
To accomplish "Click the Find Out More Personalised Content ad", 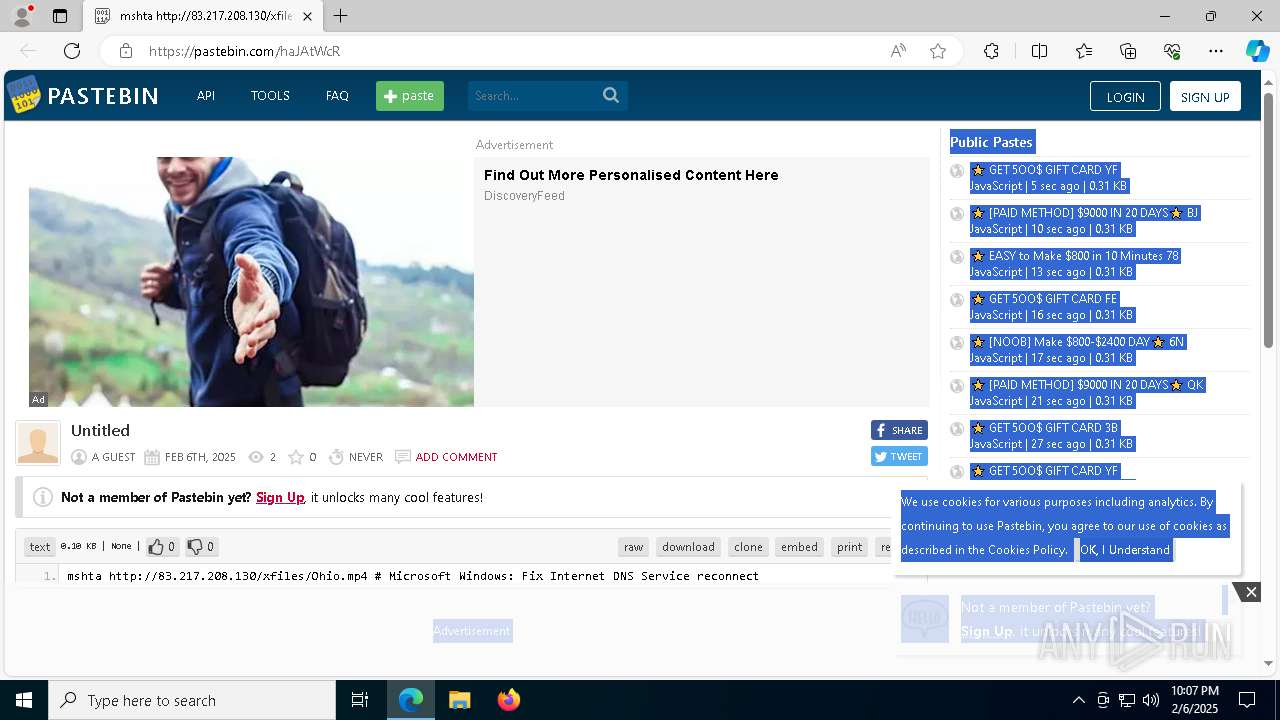I will point(631,175).
